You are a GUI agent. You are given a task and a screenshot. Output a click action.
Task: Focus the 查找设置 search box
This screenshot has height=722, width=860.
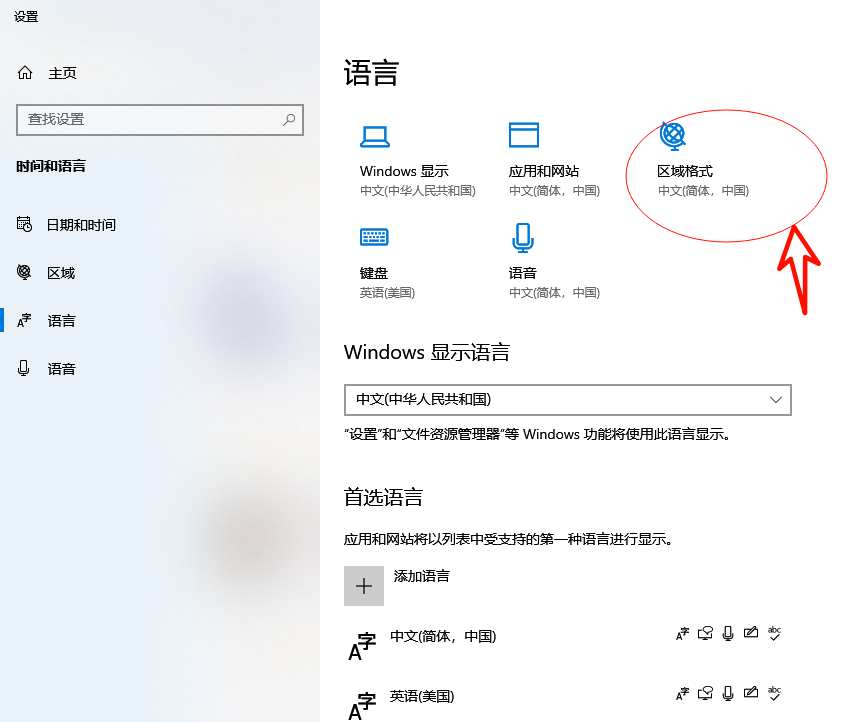160,120
